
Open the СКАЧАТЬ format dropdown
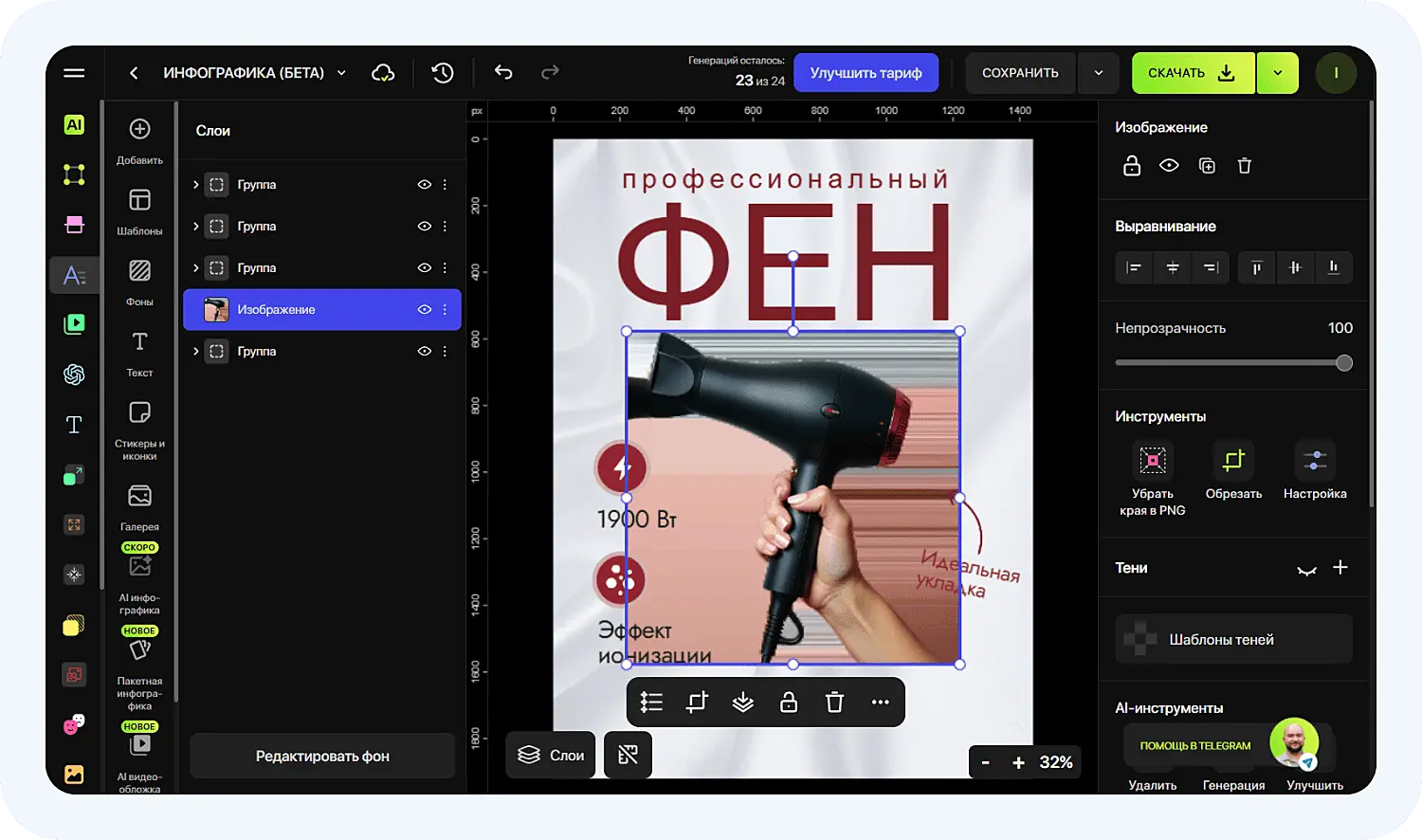point(1277,72)
